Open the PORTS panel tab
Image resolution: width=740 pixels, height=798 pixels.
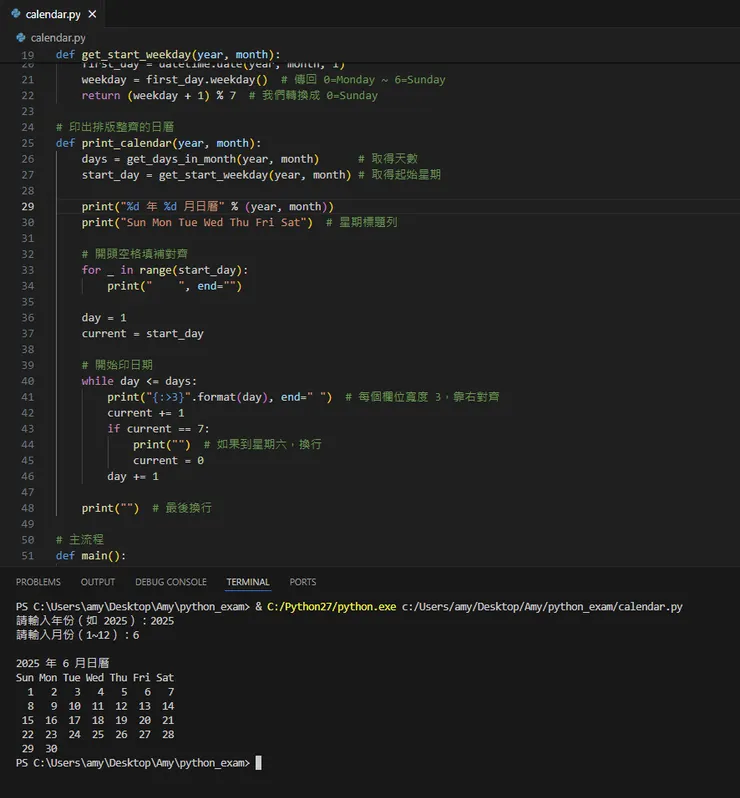tap(303, 582)
